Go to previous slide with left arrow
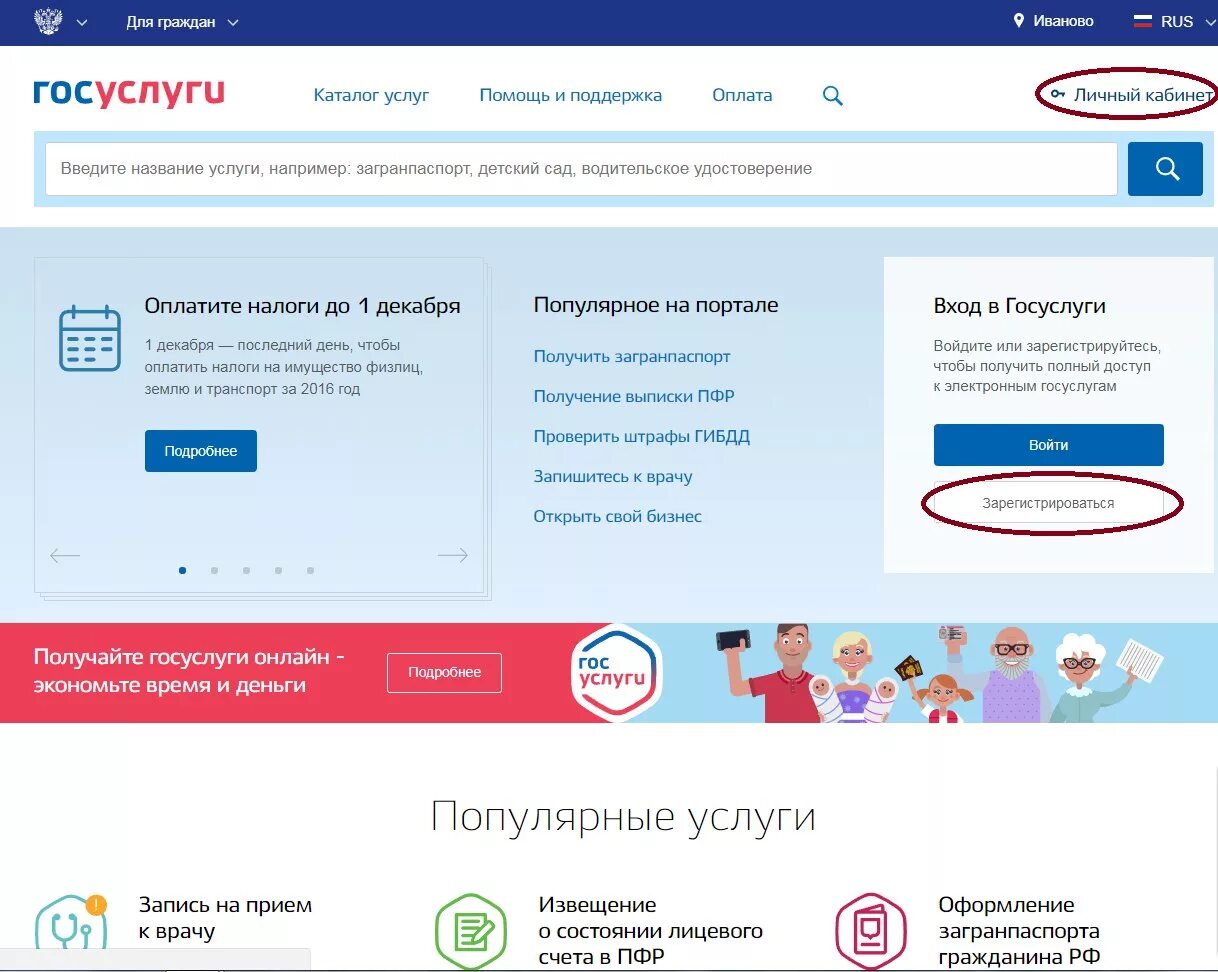 (x=65, y=555)
